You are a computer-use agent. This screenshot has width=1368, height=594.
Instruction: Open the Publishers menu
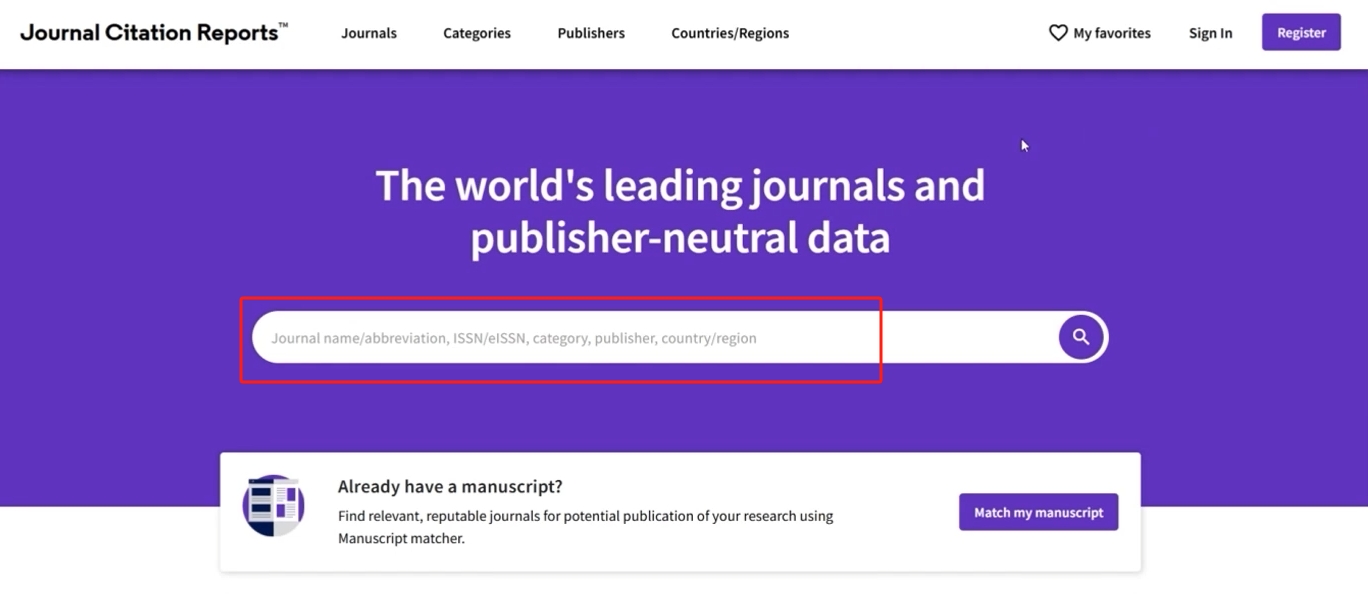[591, 33]
